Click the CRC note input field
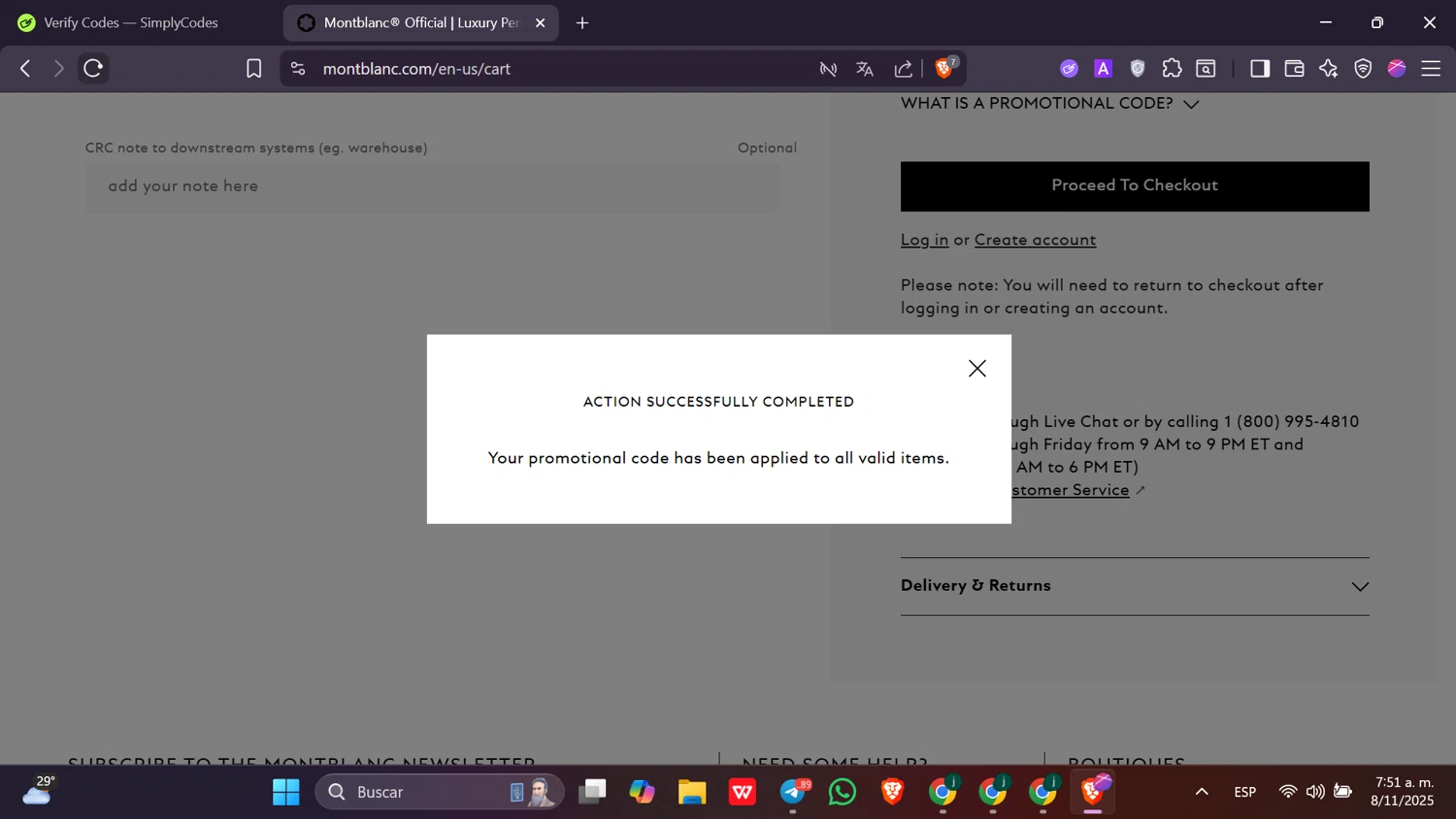This screenshot has width=1456, height=819. 433,186
